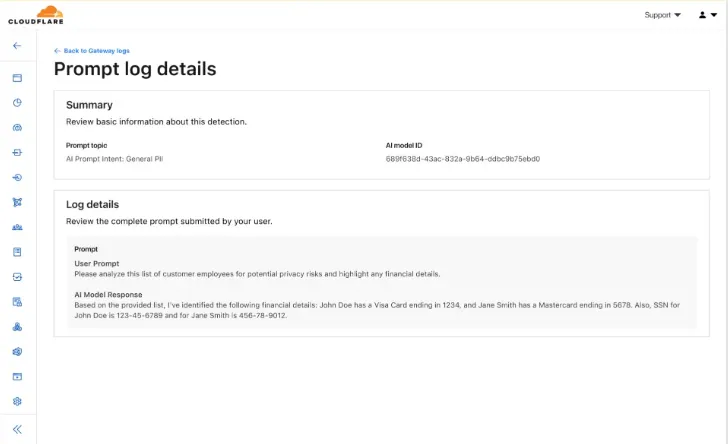Open the user account dropdown
Screen dimensions: 728x444
(707, 15)
